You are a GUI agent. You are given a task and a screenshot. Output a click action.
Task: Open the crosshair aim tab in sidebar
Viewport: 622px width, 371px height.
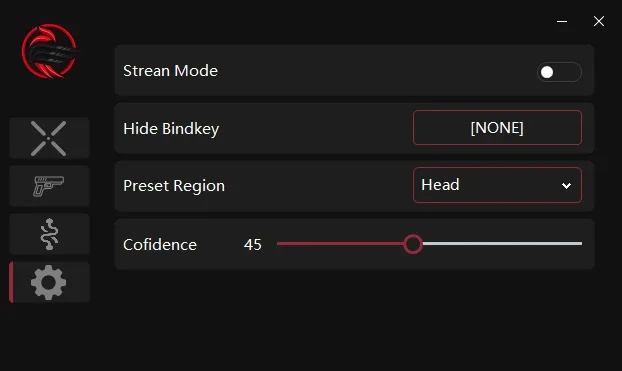(x=49, y=138)
